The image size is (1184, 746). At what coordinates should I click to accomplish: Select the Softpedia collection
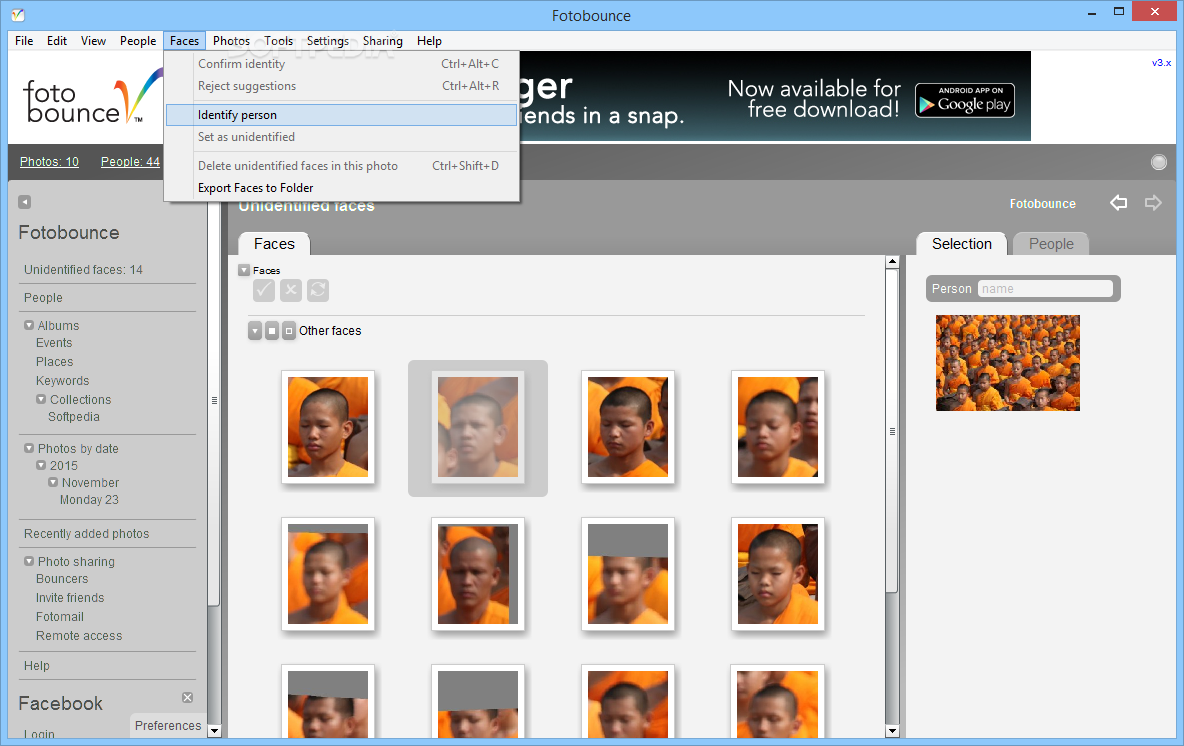(73, 417)
